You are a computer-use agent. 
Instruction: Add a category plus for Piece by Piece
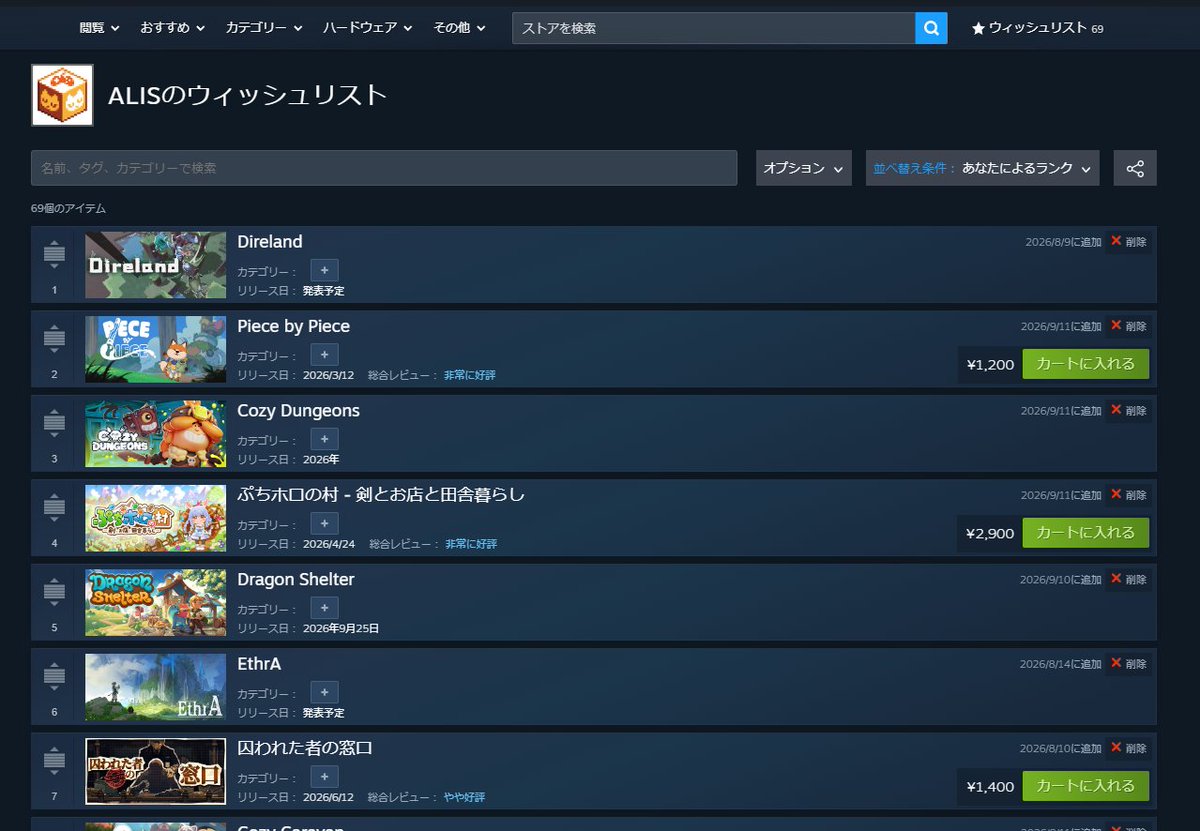324,355
